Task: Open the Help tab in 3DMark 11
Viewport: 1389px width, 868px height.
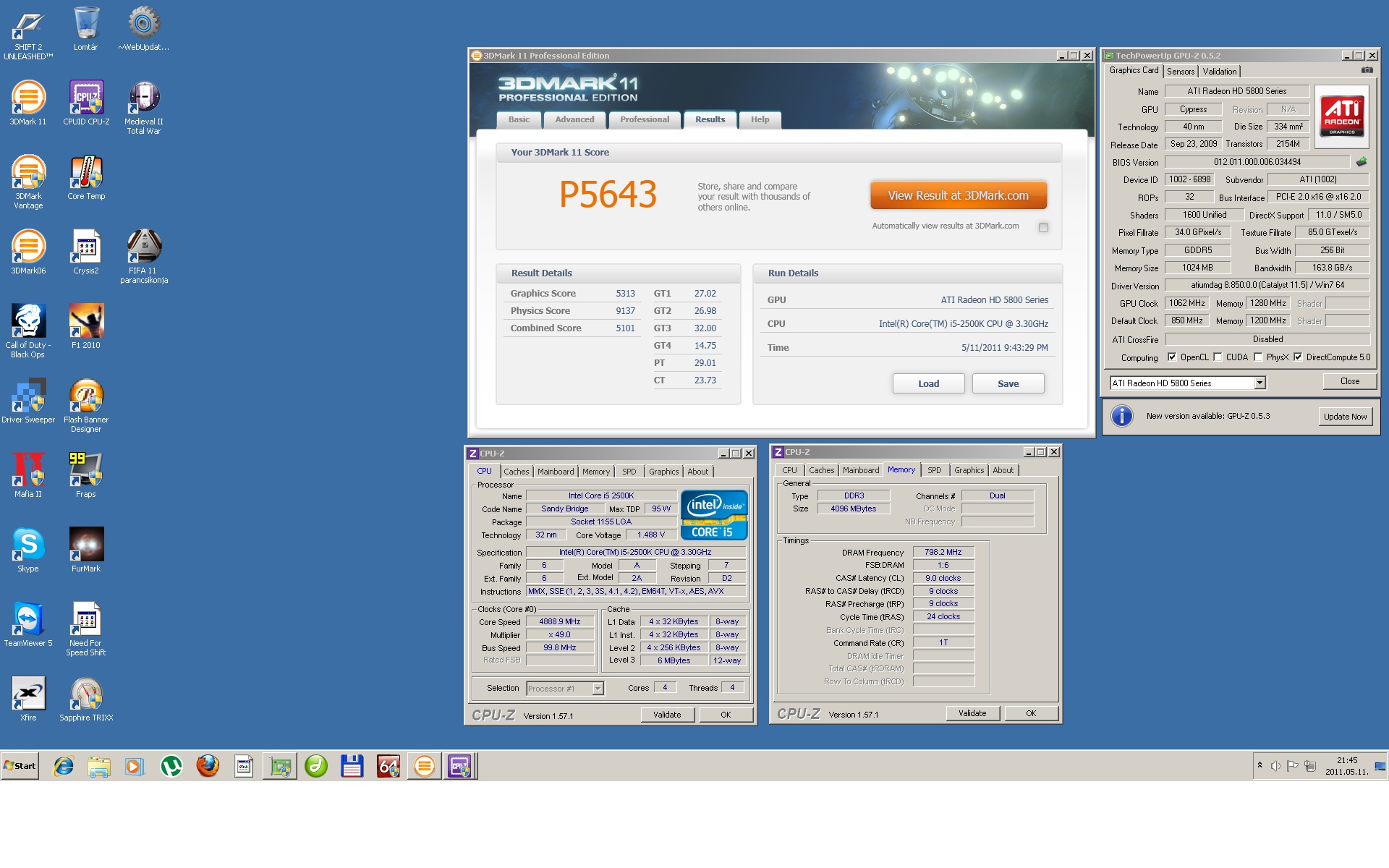Action: [x=760, y=120]
